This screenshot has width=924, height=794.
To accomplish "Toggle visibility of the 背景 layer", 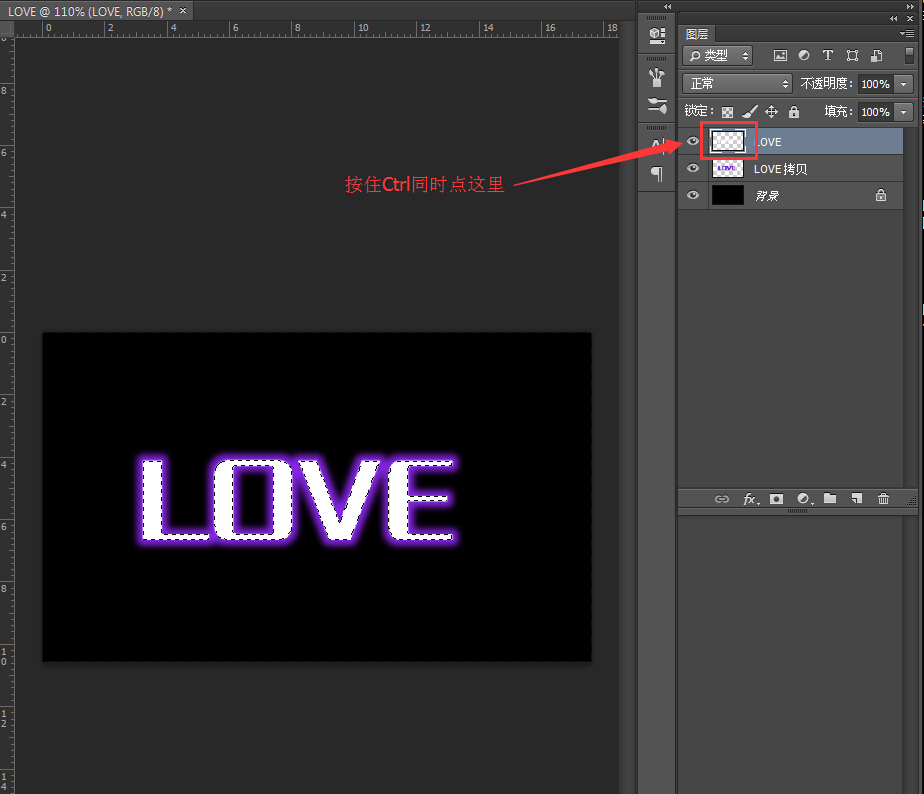I will pyautogui.click(x=693, y=196).
